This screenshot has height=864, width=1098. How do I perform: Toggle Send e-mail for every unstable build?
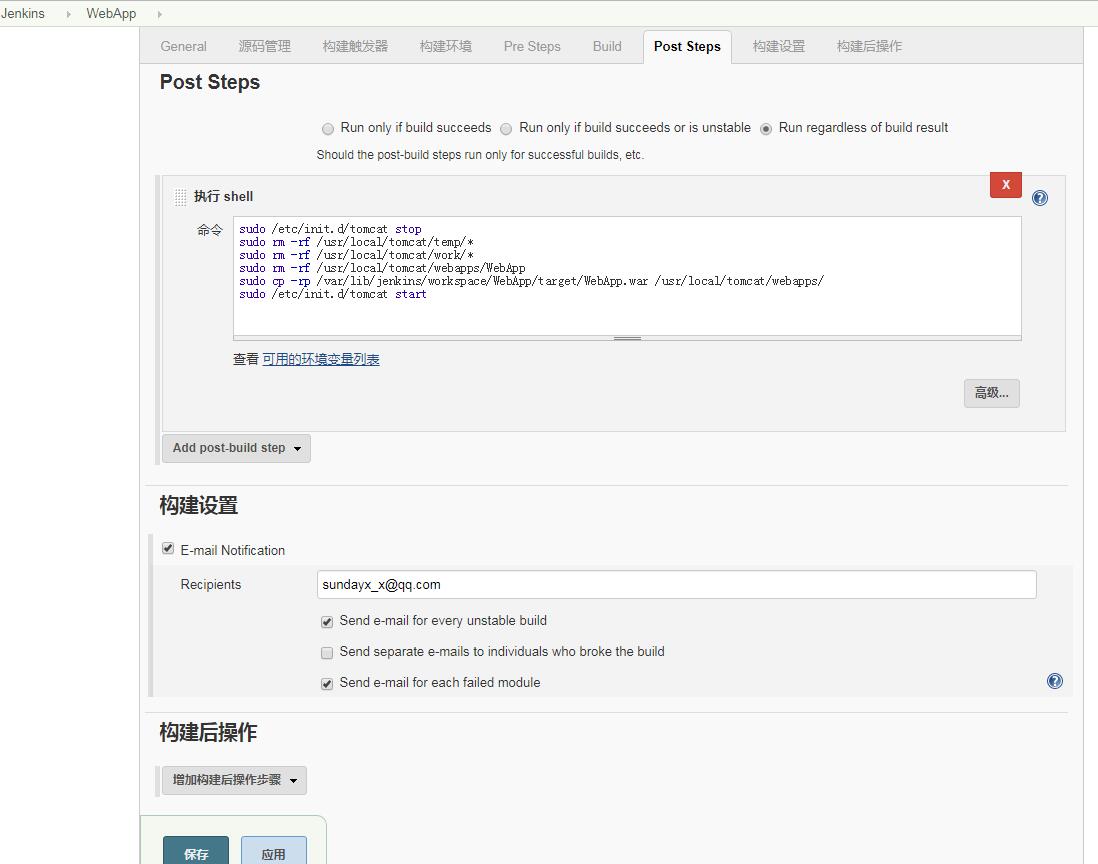(327, 622)
